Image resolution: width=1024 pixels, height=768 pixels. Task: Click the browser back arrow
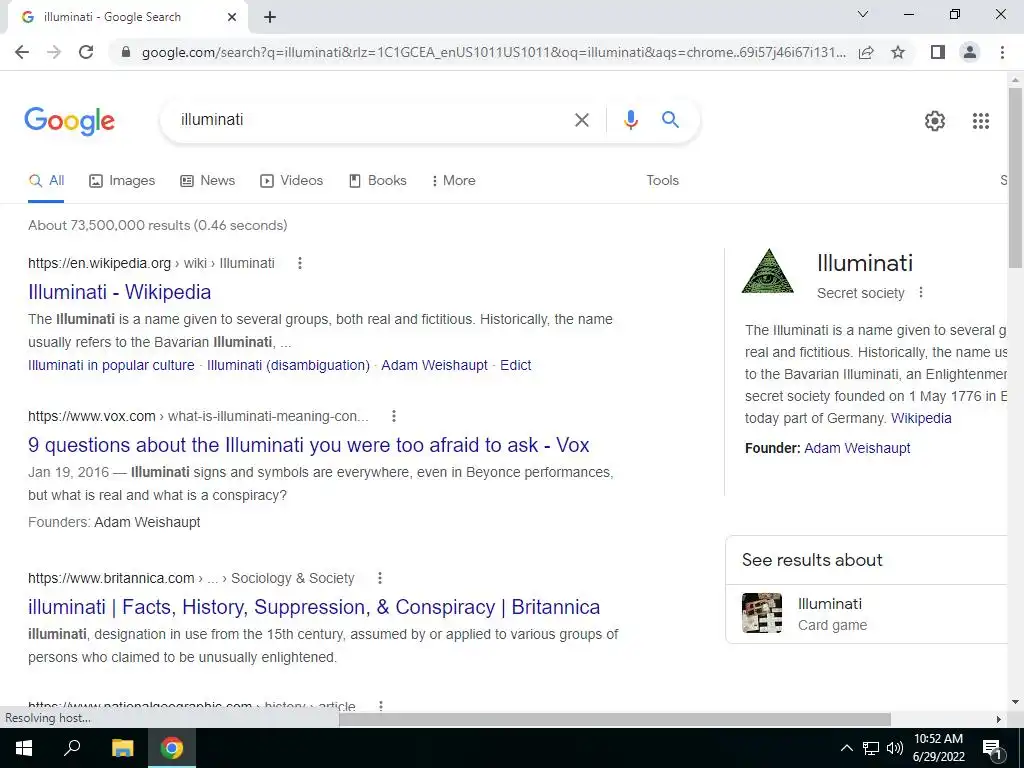click(x=22, y=52)
